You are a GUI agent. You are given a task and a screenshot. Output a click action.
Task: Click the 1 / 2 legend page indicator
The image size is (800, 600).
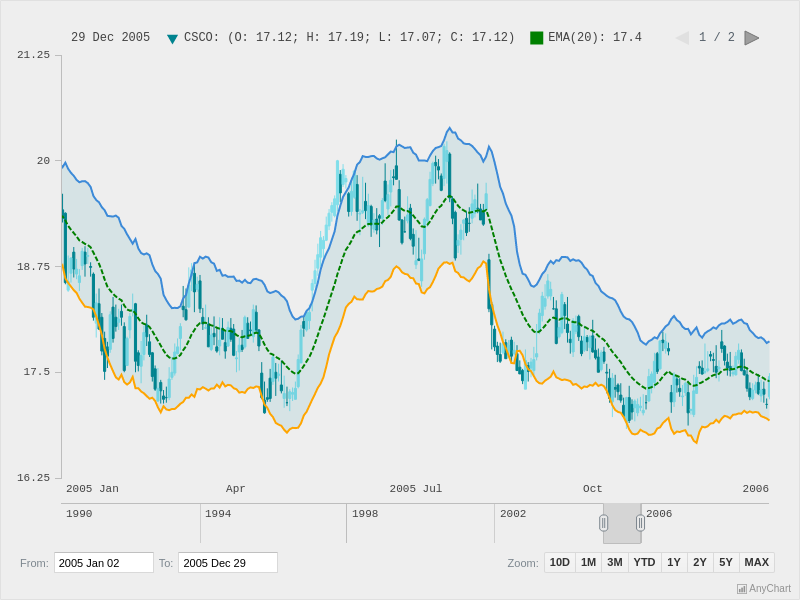tap(717, 37)
